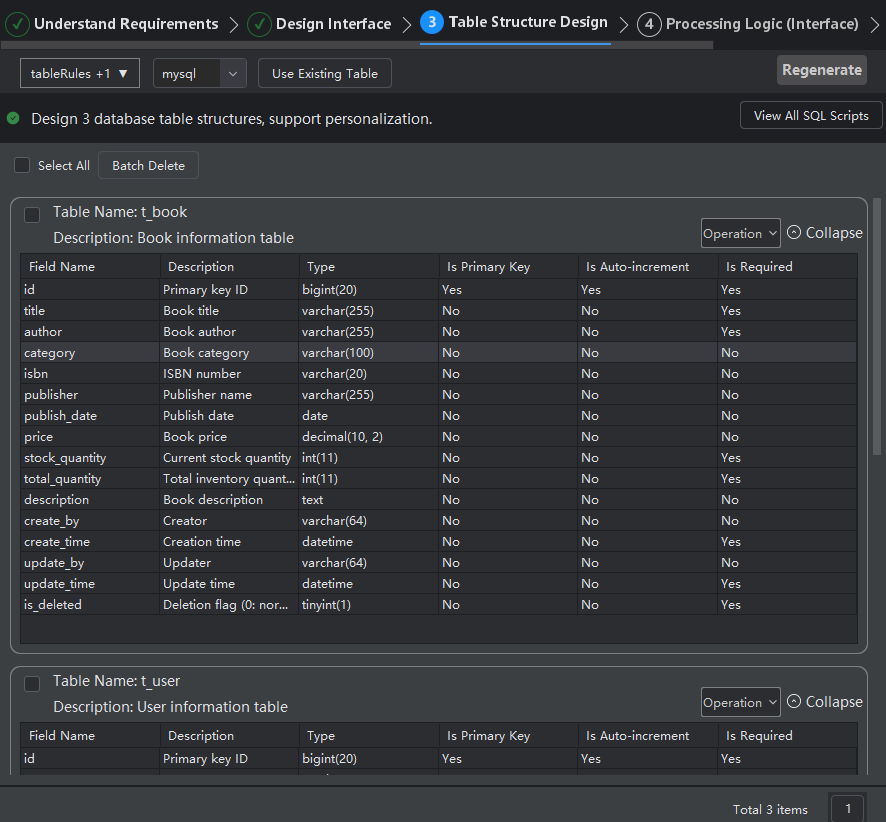This screenshot has width=886, height=822.
Task: Switch to Processing Logic (Interface) step
Action: click(x=761, y=24)
